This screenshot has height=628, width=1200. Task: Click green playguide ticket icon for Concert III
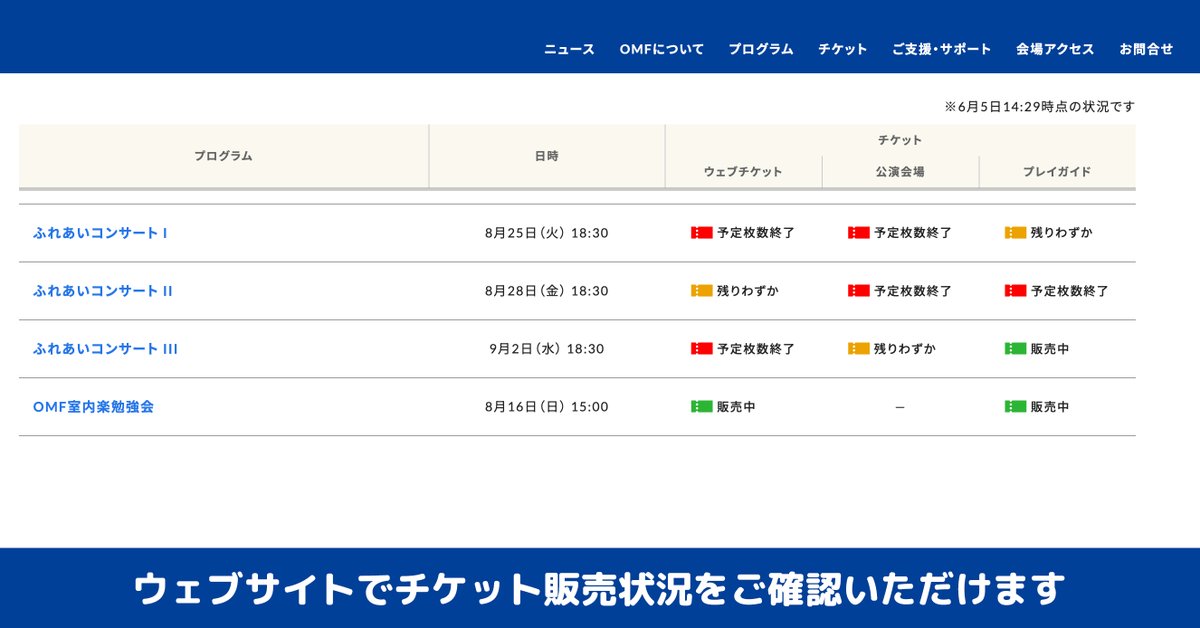(x=1015, y=349)
